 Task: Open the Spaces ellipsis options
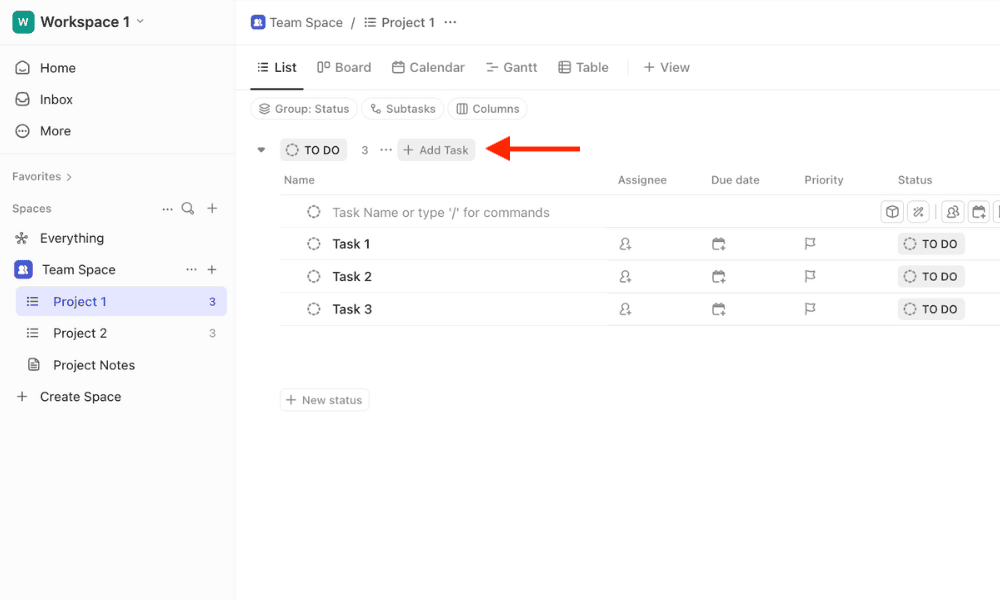(167, 209)
